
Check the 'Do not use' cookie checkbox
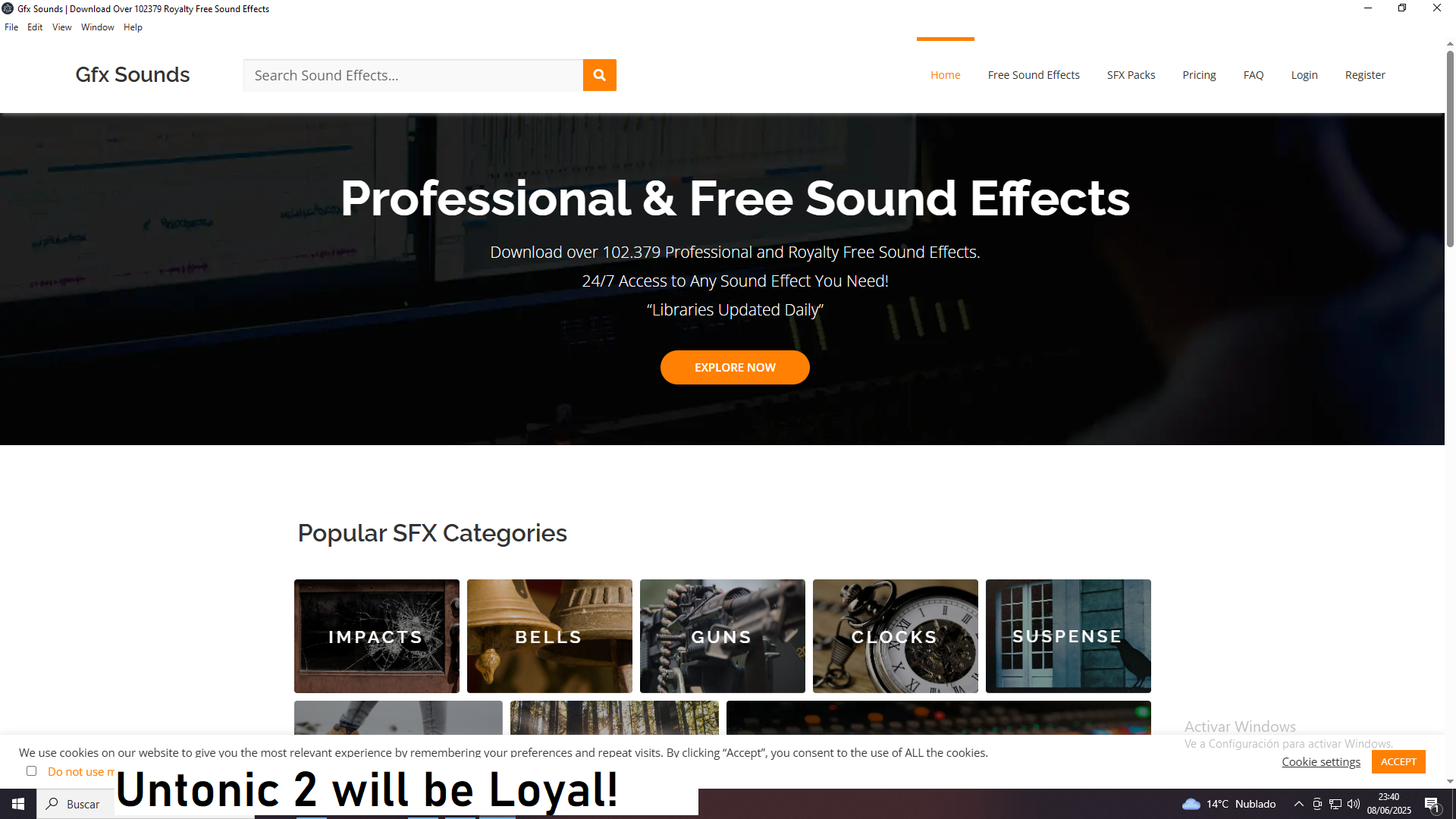pos(31,771)
